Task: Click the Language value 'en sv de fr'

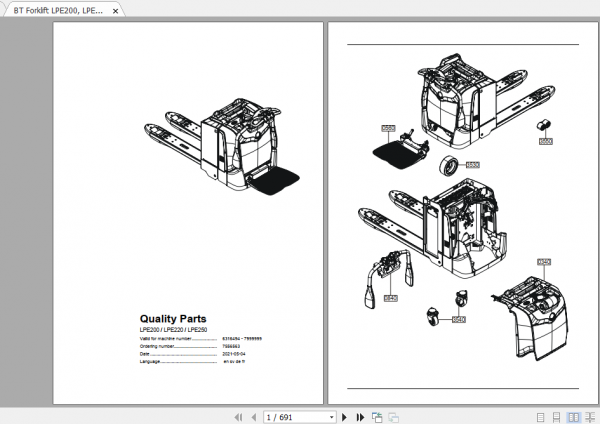Action: click(x=234, y=362)
